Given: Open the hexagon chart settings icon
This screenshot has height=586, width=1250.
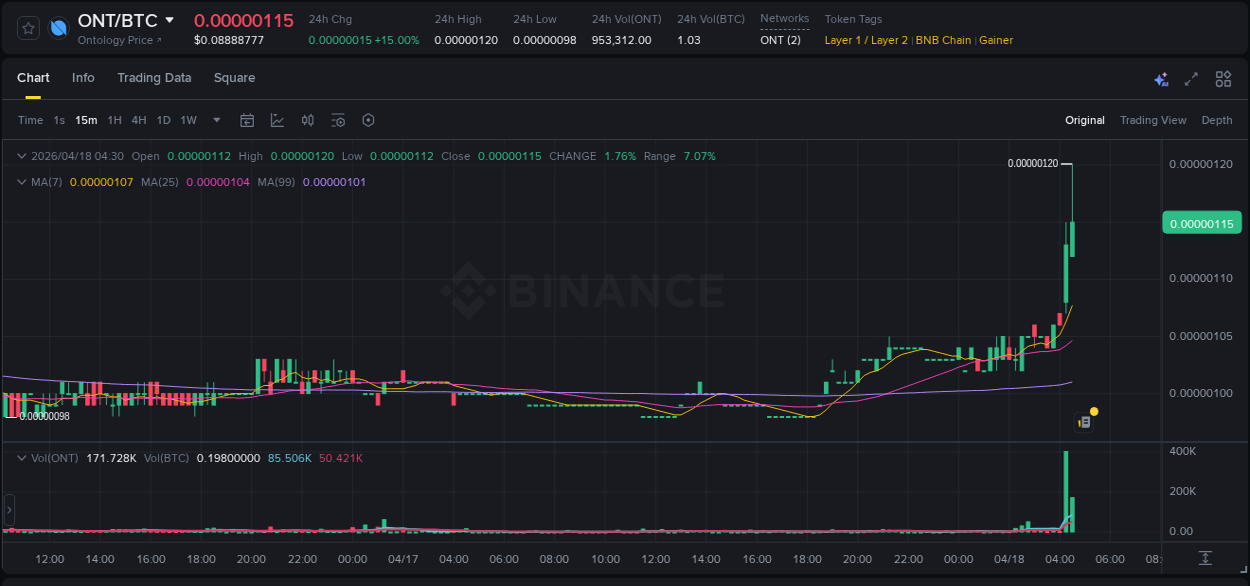Looking at the screenshot, I should tap(368, 120).
